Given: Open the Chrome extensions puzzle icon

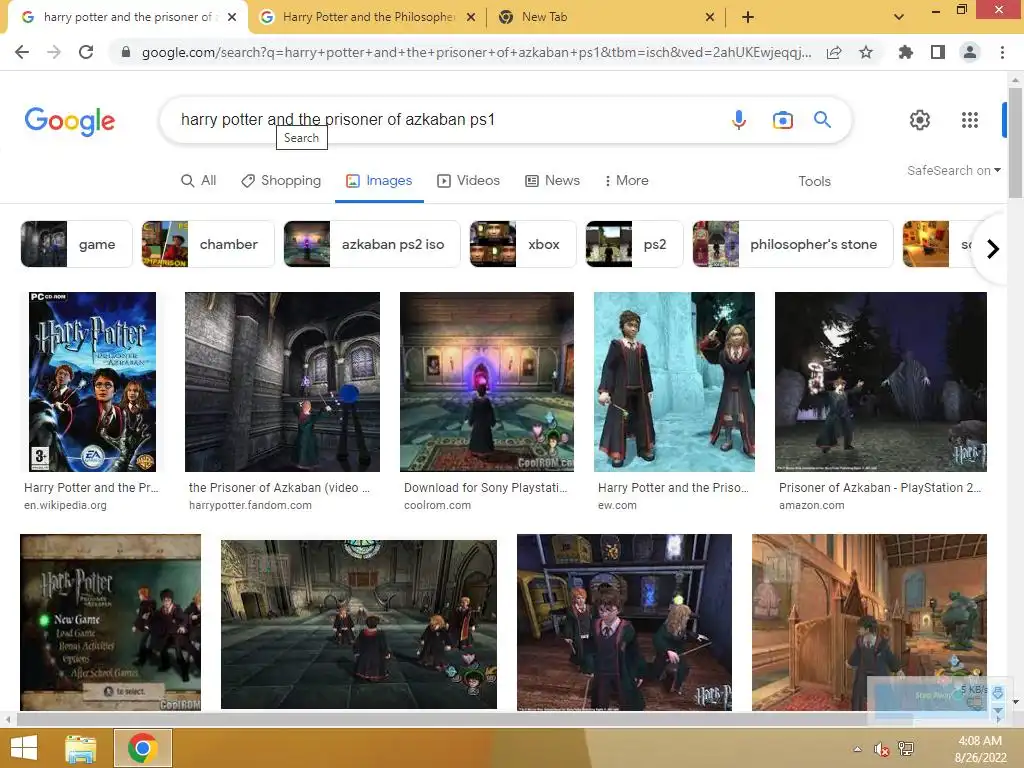Looking at the screenshot, I should [x=906, y=52].
